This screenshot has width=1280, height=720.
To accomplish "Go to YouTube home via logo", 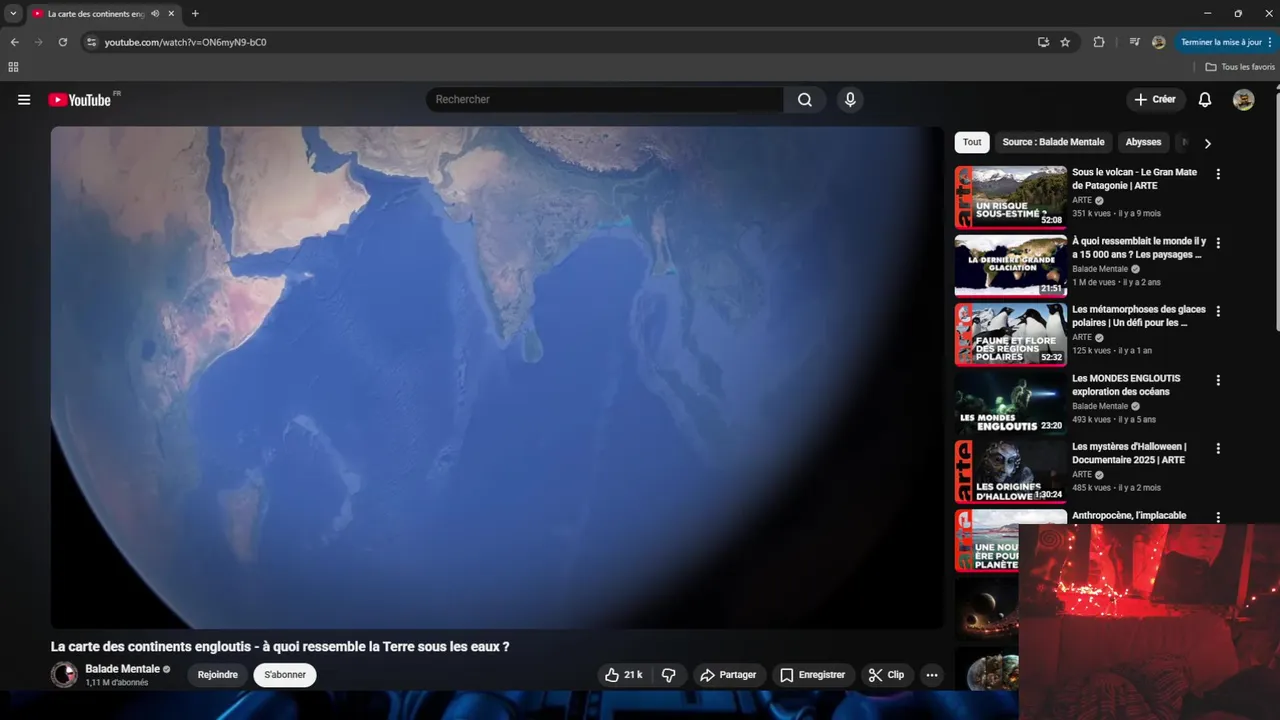I will click(80, 100).
